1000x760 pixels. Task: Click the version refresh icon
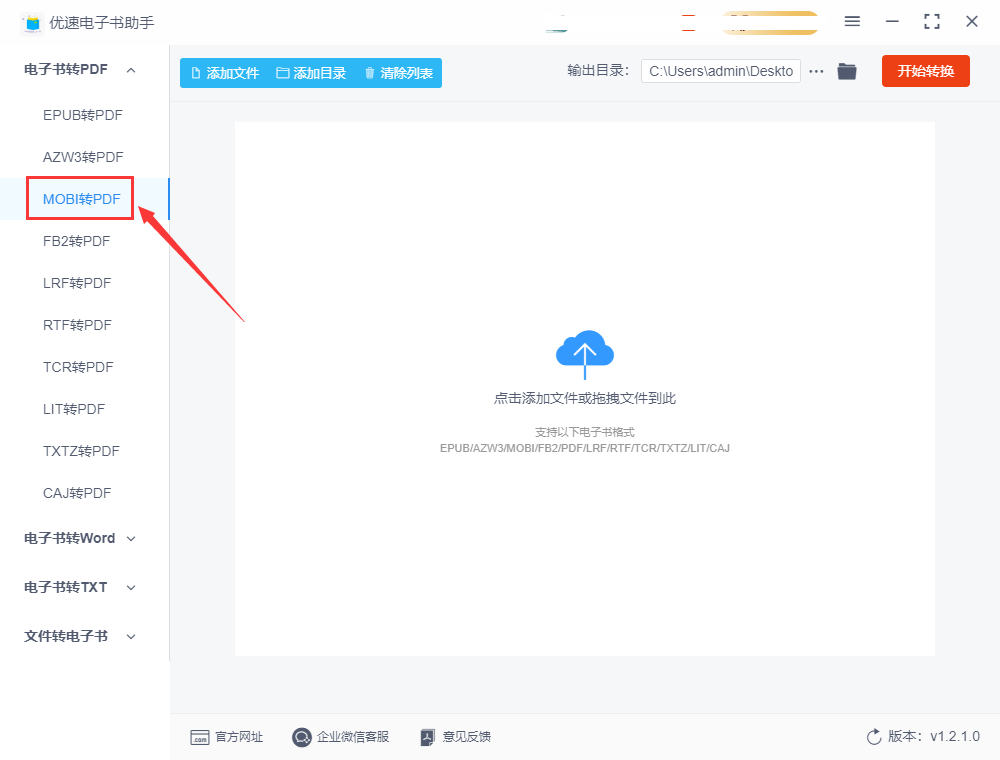(x=874, y=737)
